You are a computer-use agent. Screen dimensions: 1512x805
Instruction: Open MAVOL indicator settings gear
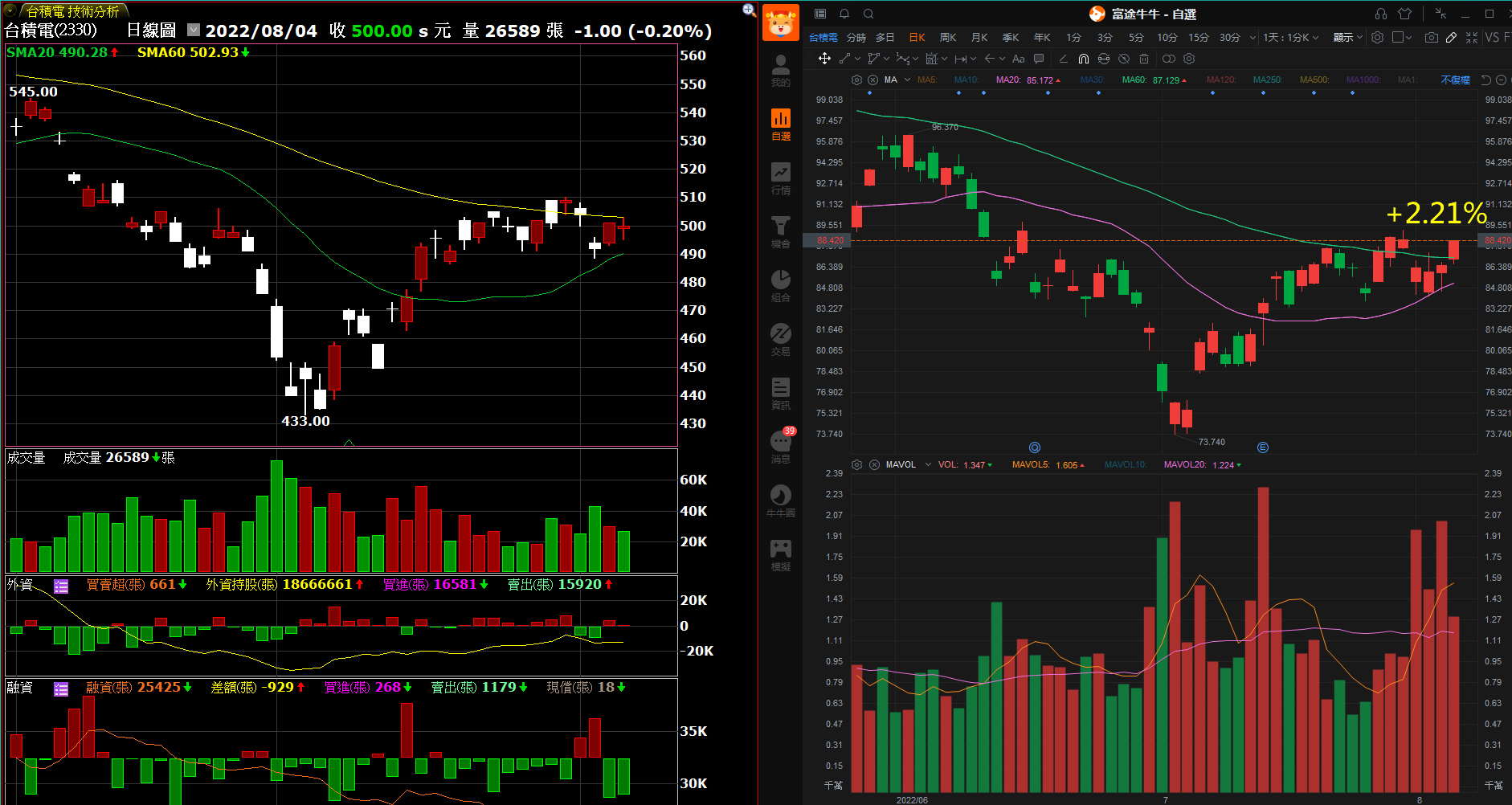pyautogui.click(x=856, y=464)
